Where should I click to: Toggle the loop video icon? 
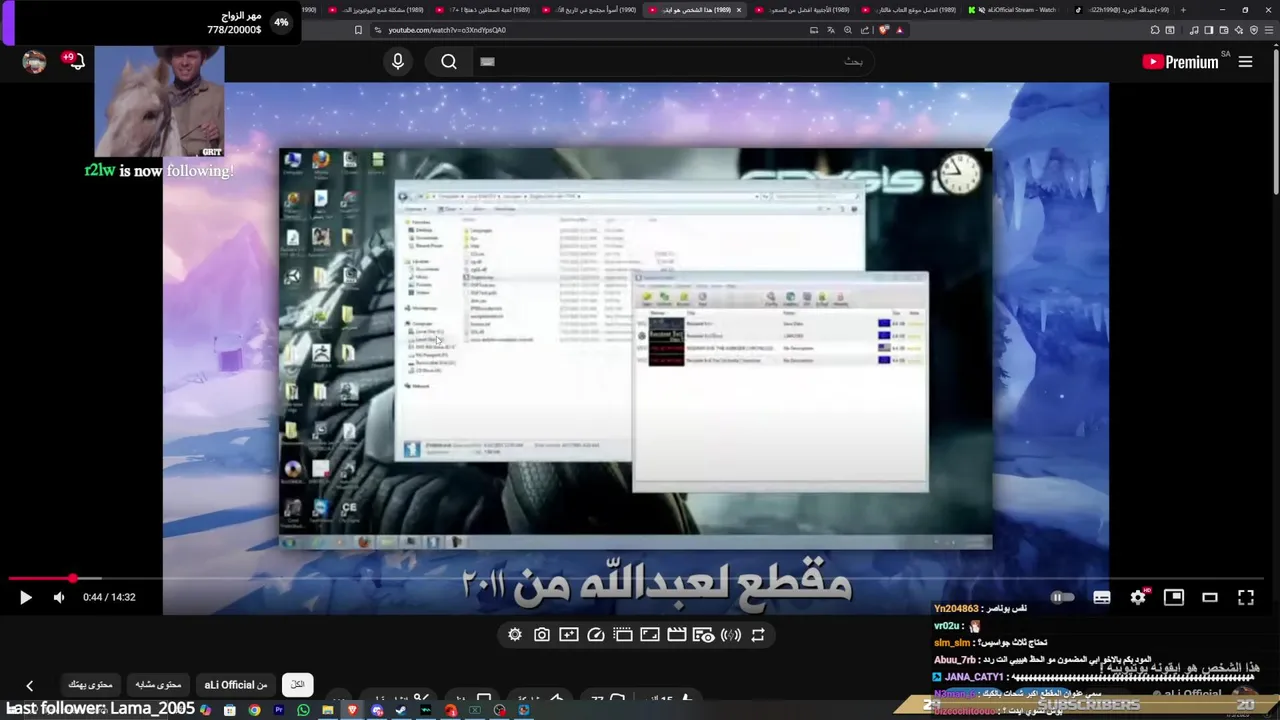pyautogui.click(x=758, y=635)
